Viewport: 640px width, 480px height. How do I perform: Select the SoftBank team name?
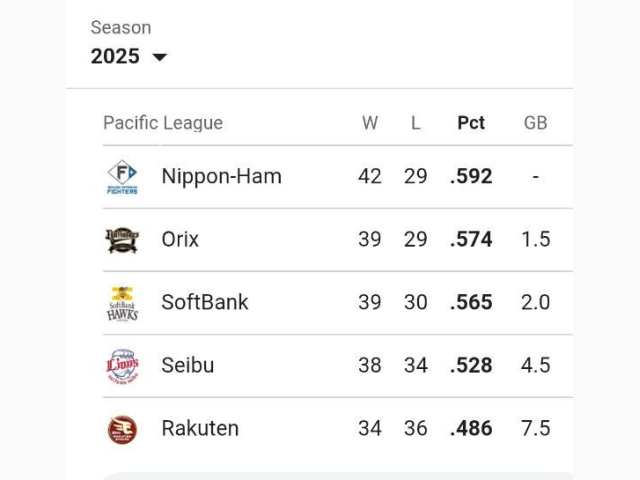pyautogui.click(x=205, y=302)
